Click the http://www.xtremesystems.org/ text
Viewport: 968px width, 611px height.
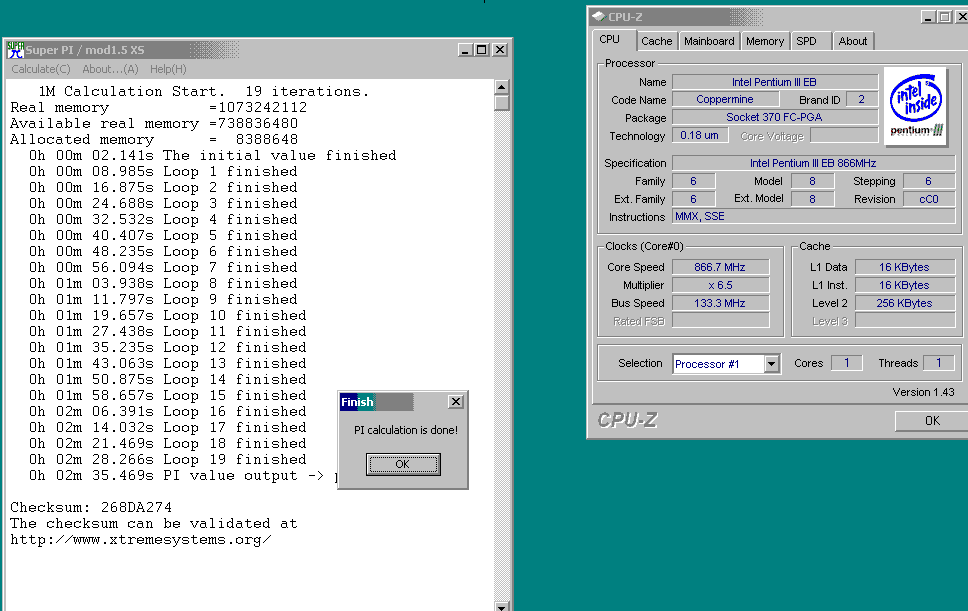pyautogui.click(x=141, y=539)
